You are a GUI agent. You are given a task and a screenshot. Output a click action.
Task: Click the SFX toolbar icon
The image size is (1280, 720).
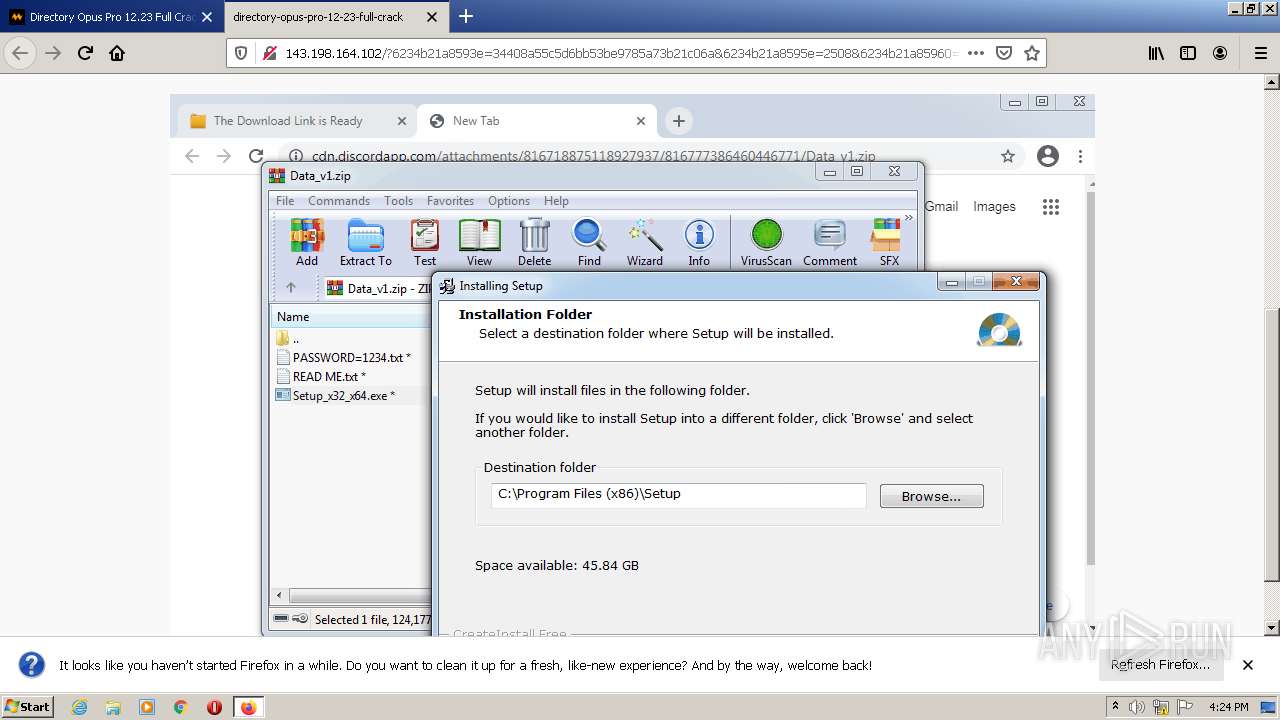coord(888,243)
